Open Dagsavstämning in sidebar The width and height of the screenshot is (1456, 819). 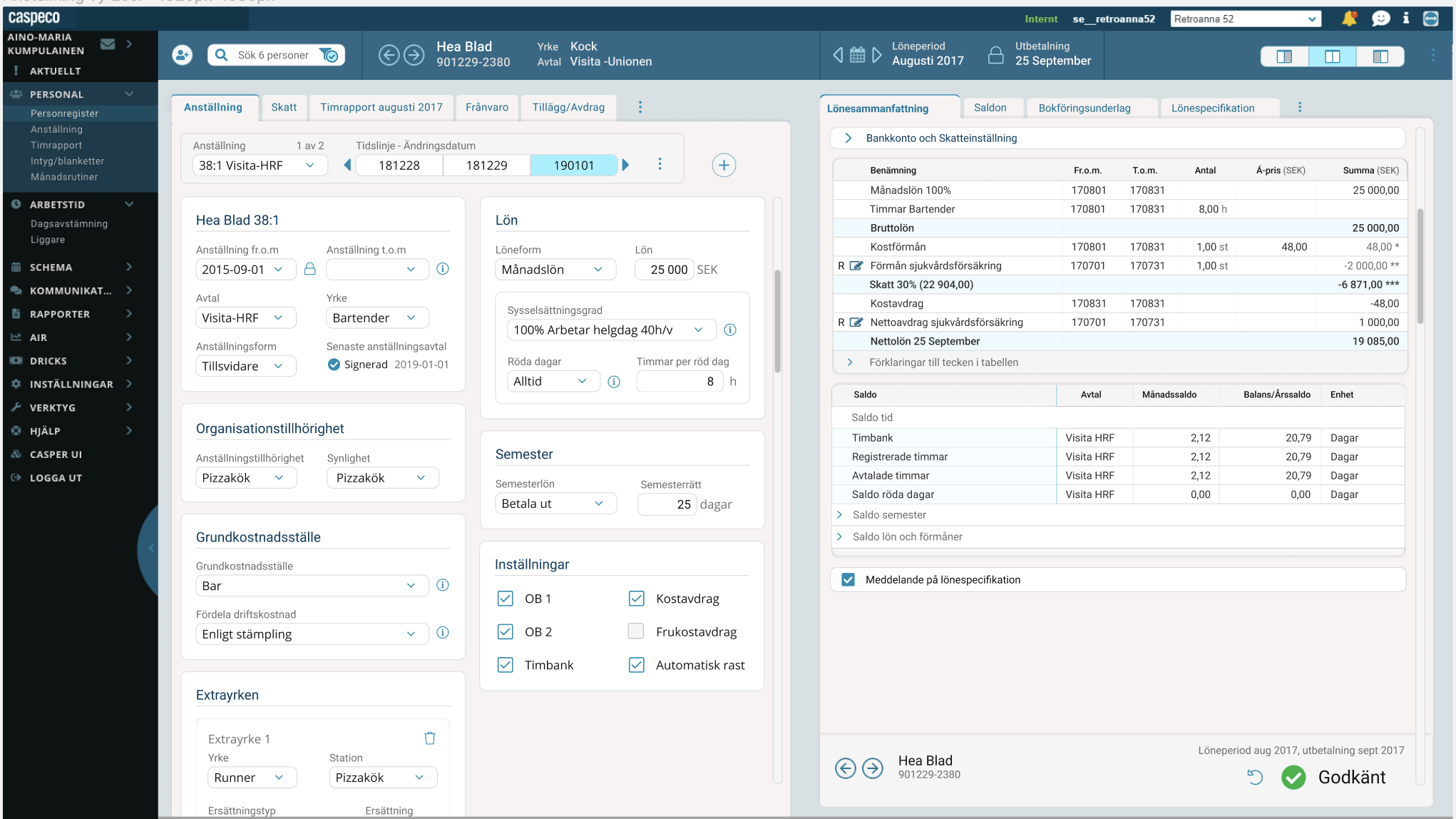click(69, 224)
